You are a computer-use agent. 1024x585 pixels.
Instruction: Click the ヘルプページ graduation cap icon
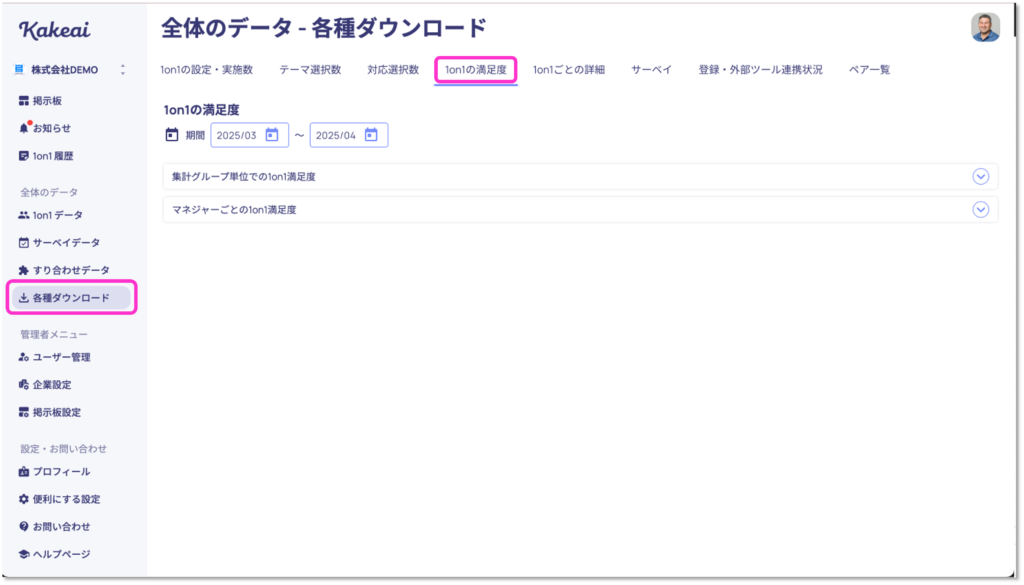click(24, 554)
